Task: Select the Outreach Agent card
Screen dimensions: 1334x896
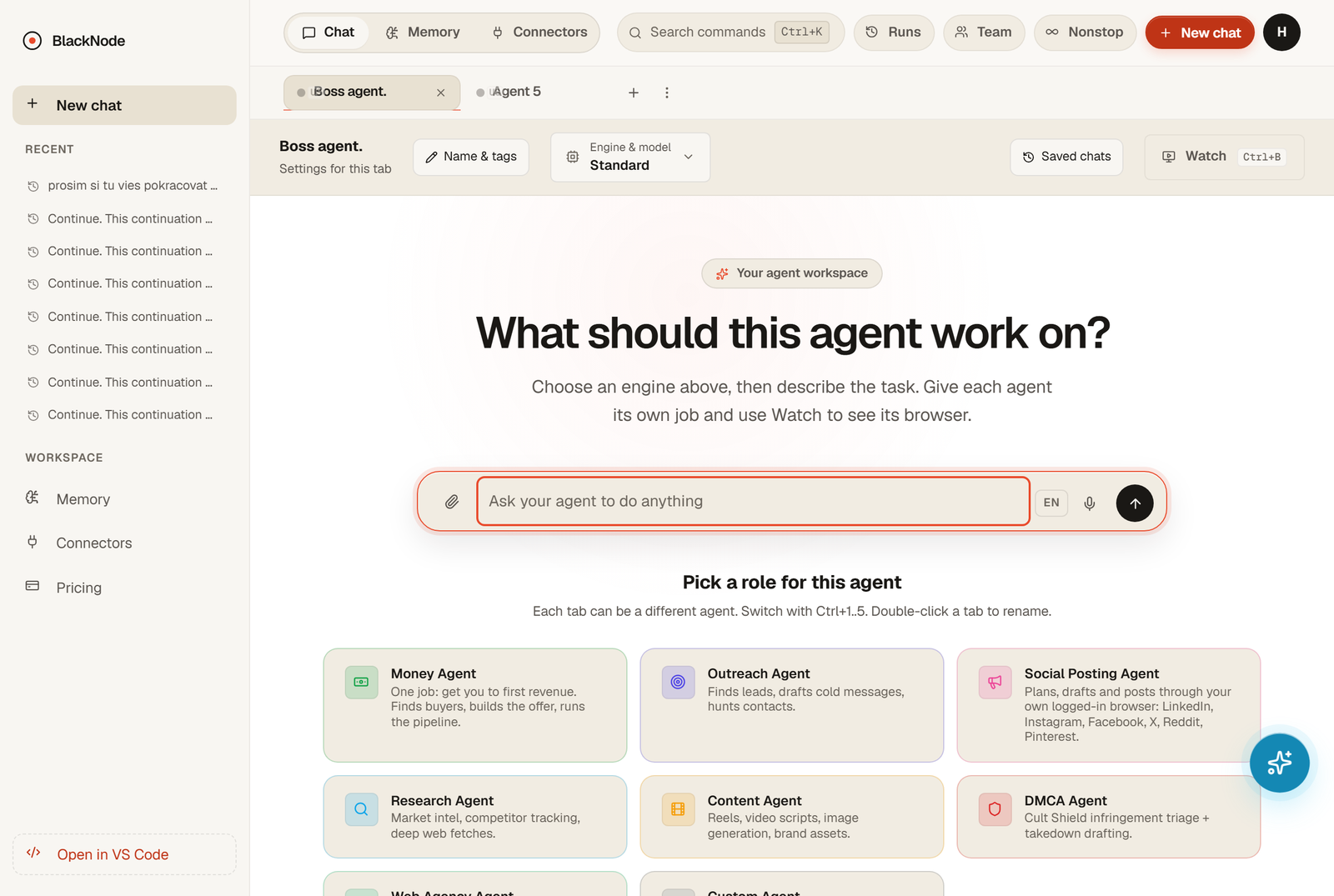Action: (792, 705)
